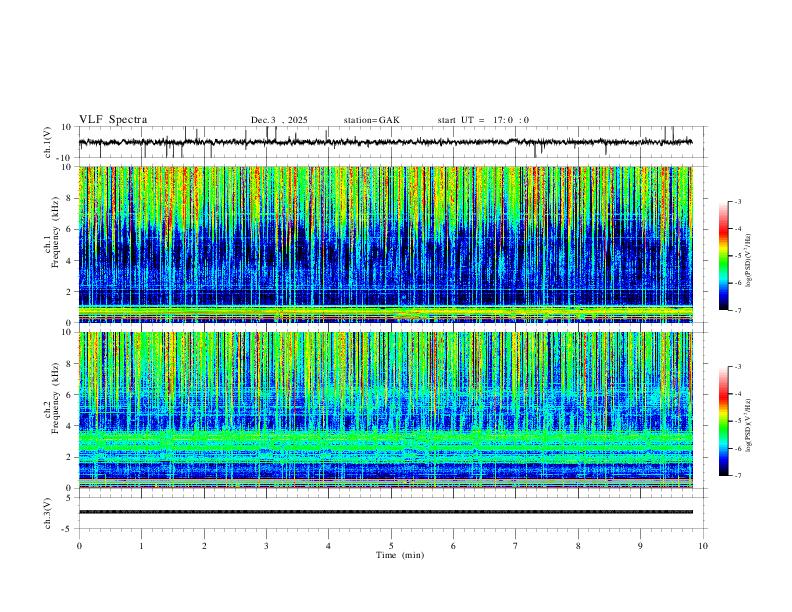Click the ch.1 waveform trace panel

[391, 142]
